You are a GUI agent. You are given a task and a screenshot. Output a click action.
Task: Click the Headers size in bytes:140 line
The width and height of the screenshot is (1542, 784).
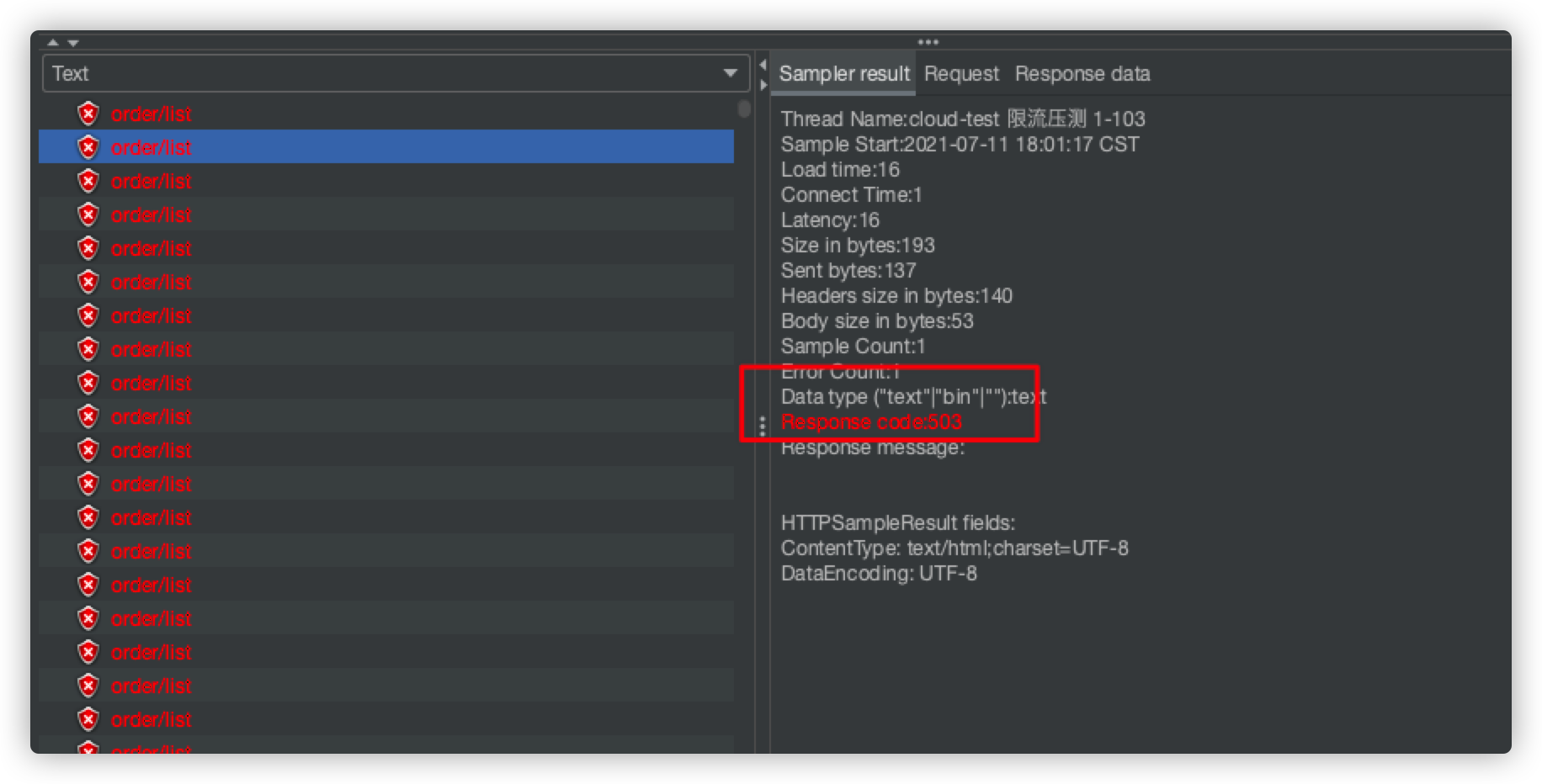(896, 295)
